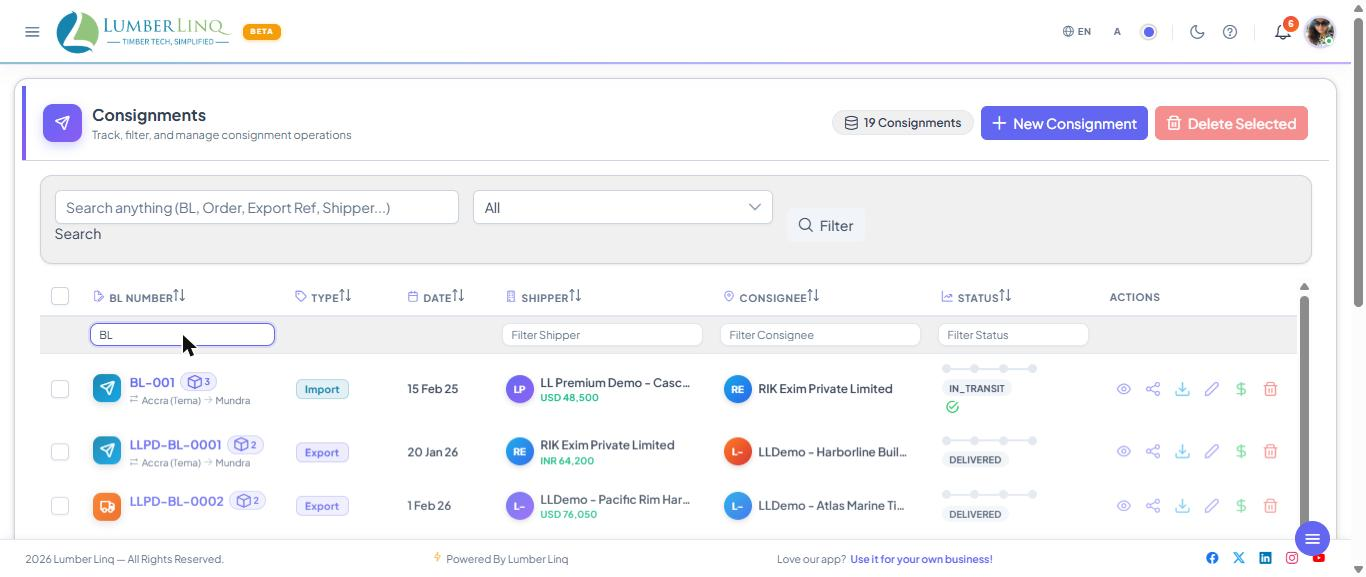Open the user profile avatar
Screen dimensions: 1366x577
(1320, 32)
